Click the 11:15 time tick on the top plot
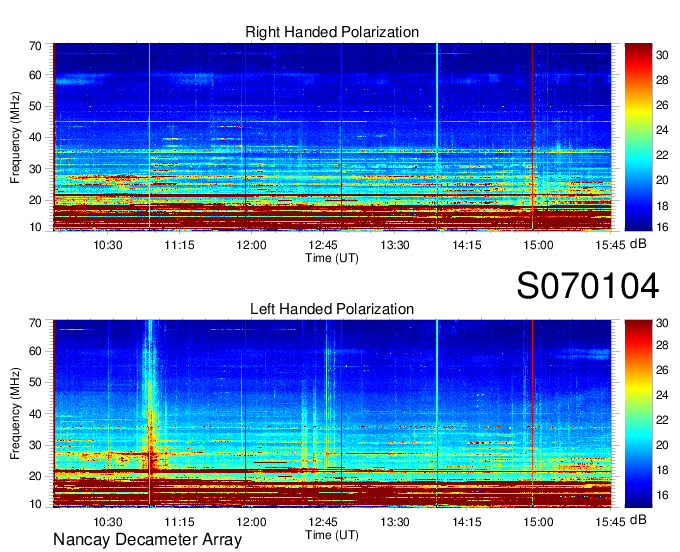The width and height of the screenshot is (680, 552). pos(179,245)
